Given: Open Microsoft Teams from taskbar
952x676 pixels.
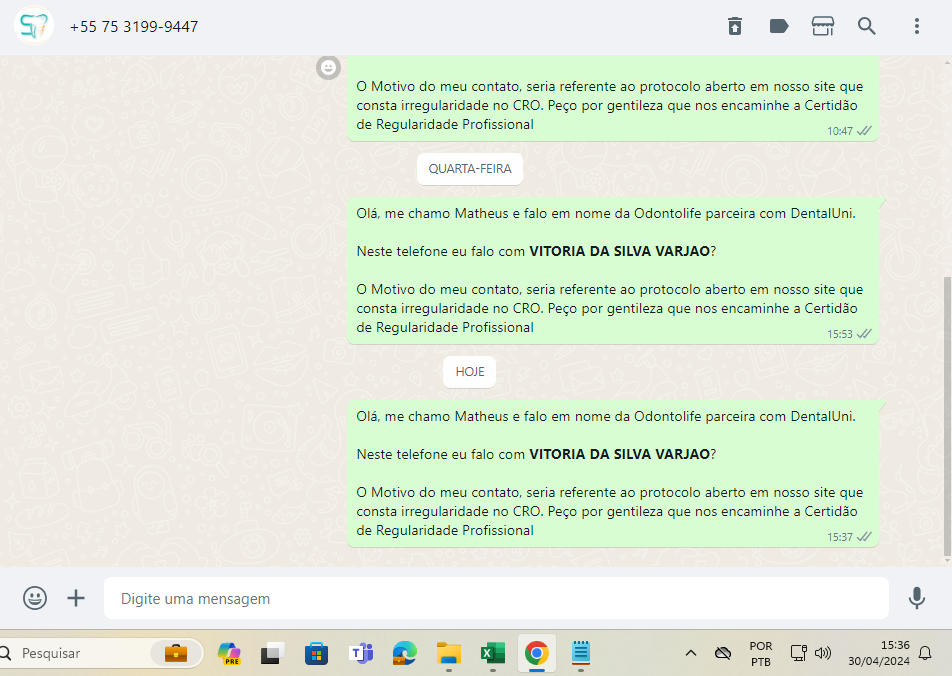Looking at the screenshot, I should click(x=361, y=654).
